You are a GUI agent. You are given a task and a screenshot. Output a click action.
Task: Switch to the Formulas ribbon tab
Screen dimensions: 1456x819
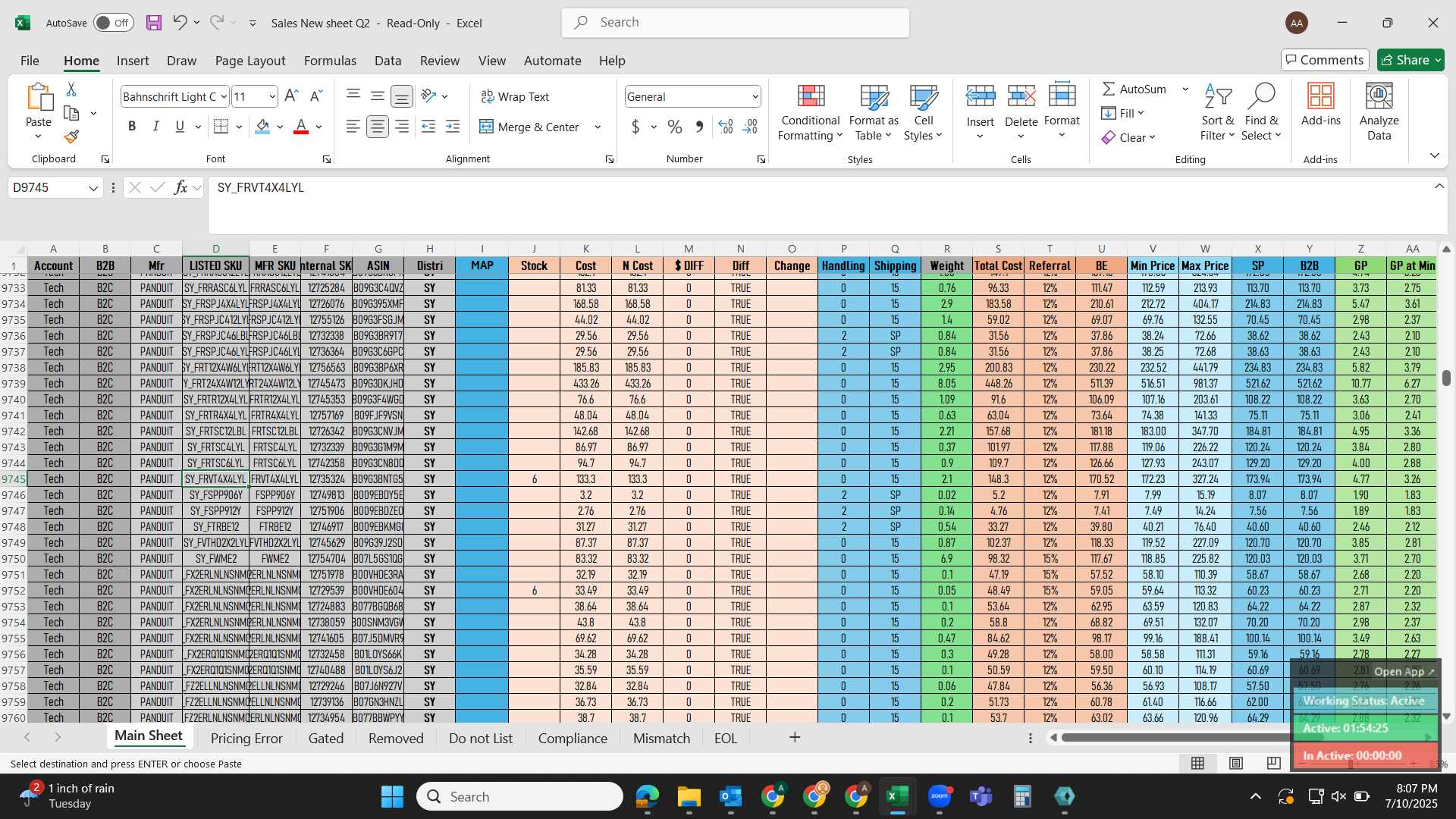330,61
